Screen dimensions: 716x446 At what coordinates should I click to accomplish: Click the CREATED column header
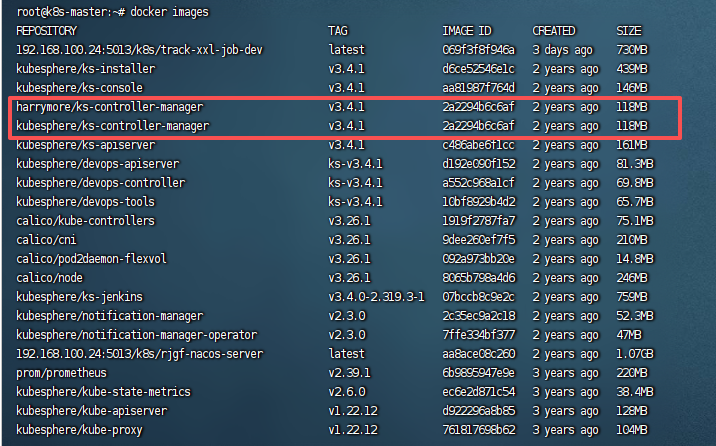(554, 31)
